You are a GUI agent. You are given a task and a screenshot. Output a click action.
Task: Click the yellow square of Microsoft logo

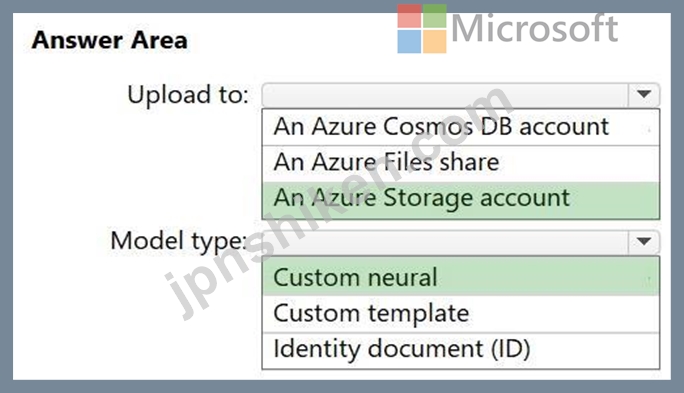(434, 41)
